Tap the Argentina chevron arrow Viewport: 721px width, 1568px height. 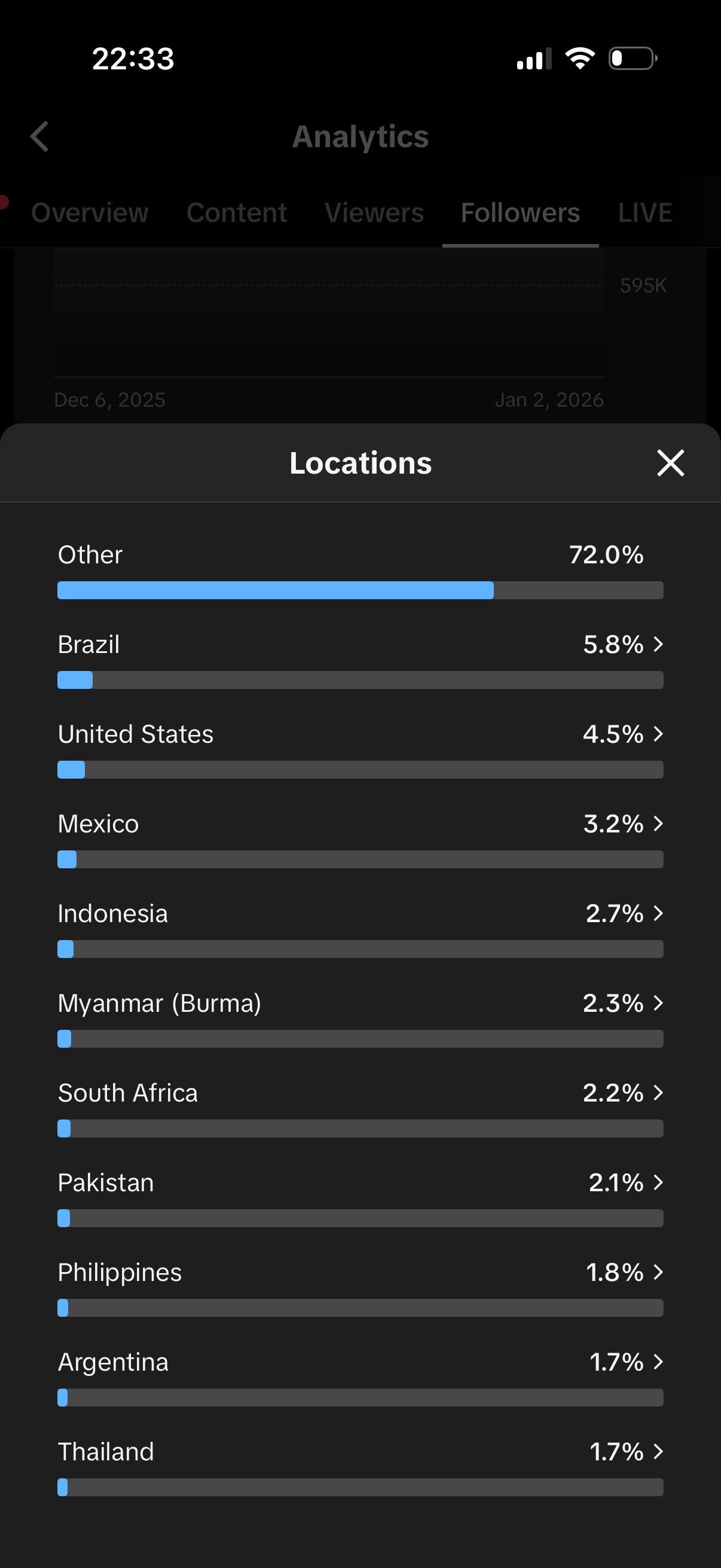click(658, 1362)
